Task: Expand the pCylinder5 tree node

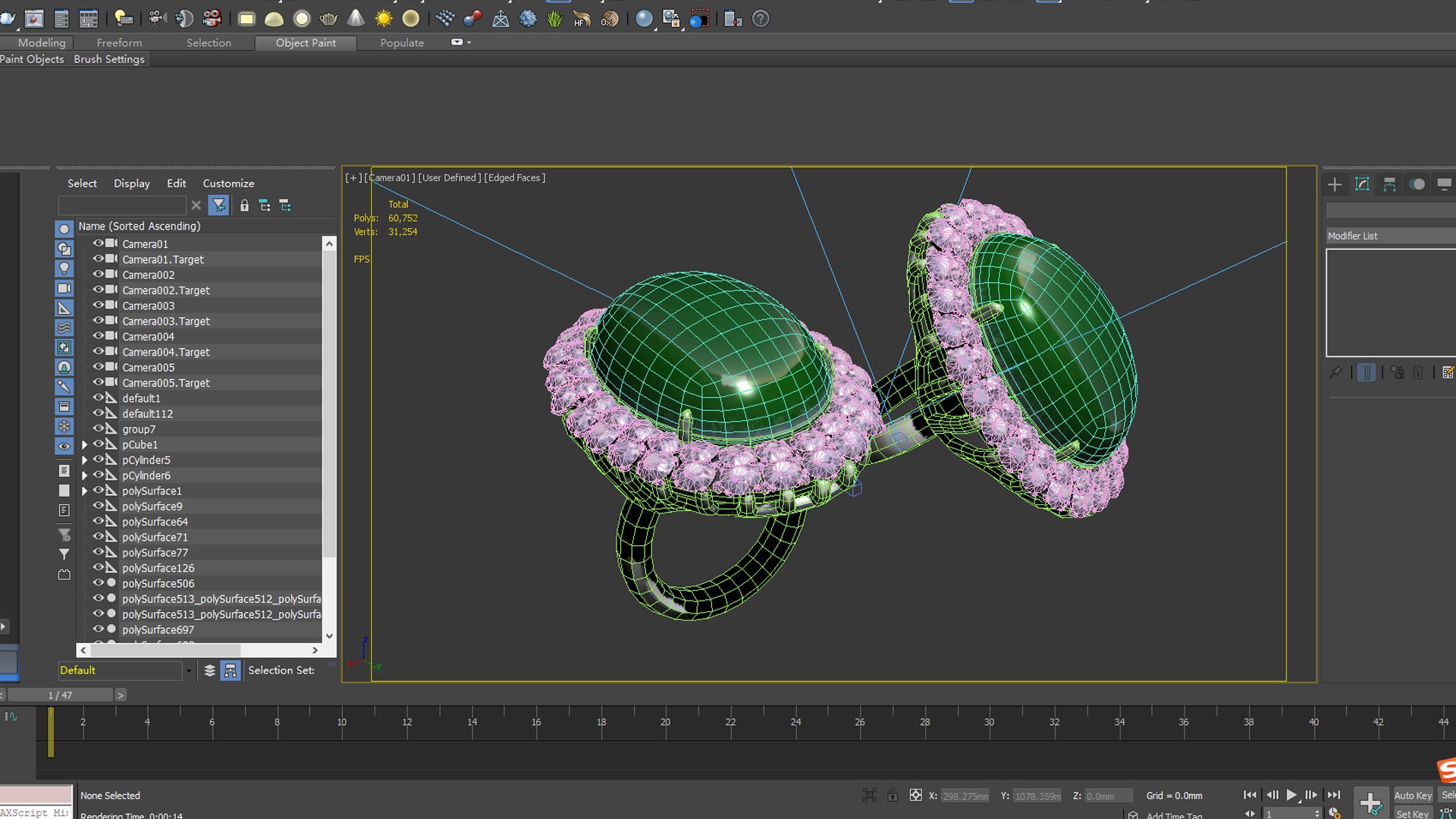Action: [x=84, y=460]
